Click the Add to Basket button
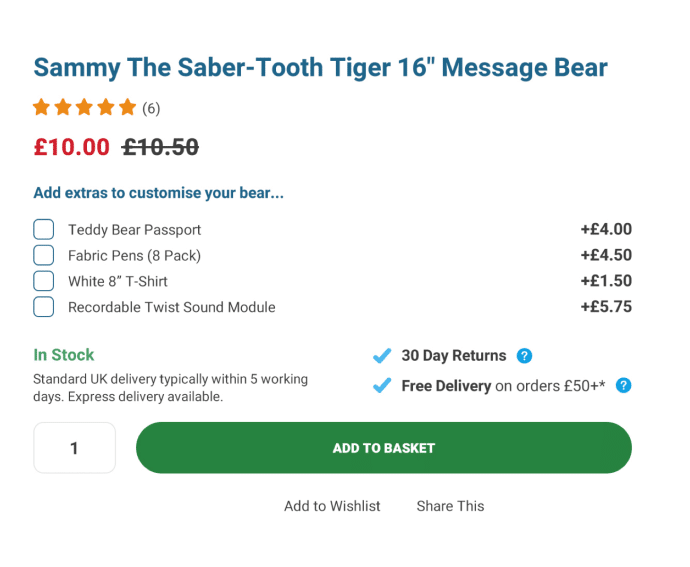The width and height of the screenshot is (690, 567). pyautogui.click(x=384, y=448)
